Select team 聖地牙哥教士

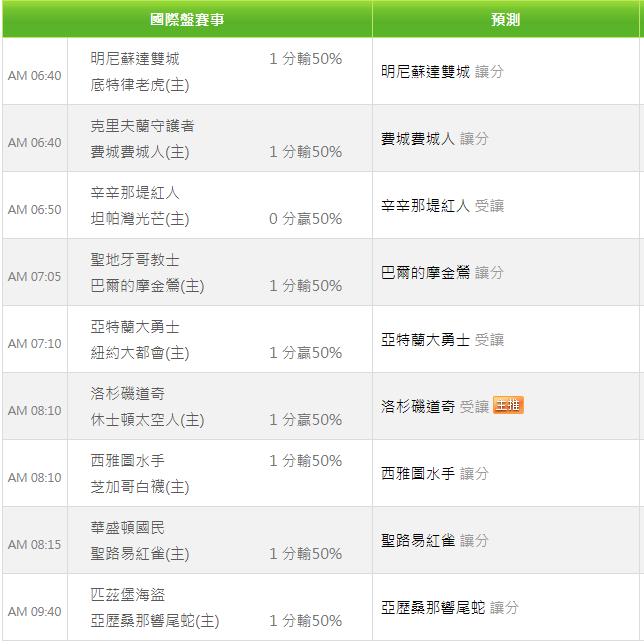click(135, 260)
